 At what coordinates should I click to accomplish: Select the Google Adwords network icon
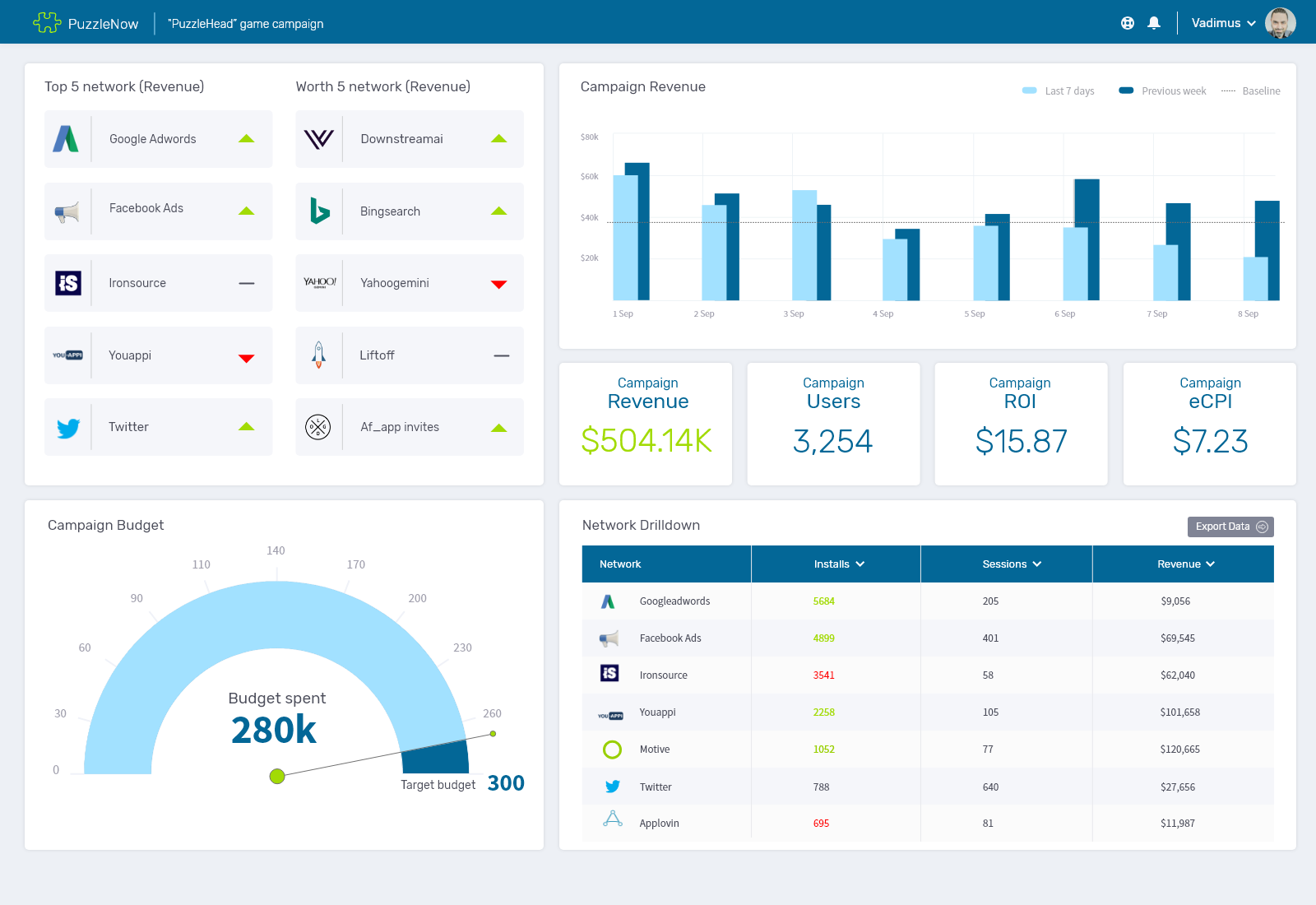coord(68,138)
